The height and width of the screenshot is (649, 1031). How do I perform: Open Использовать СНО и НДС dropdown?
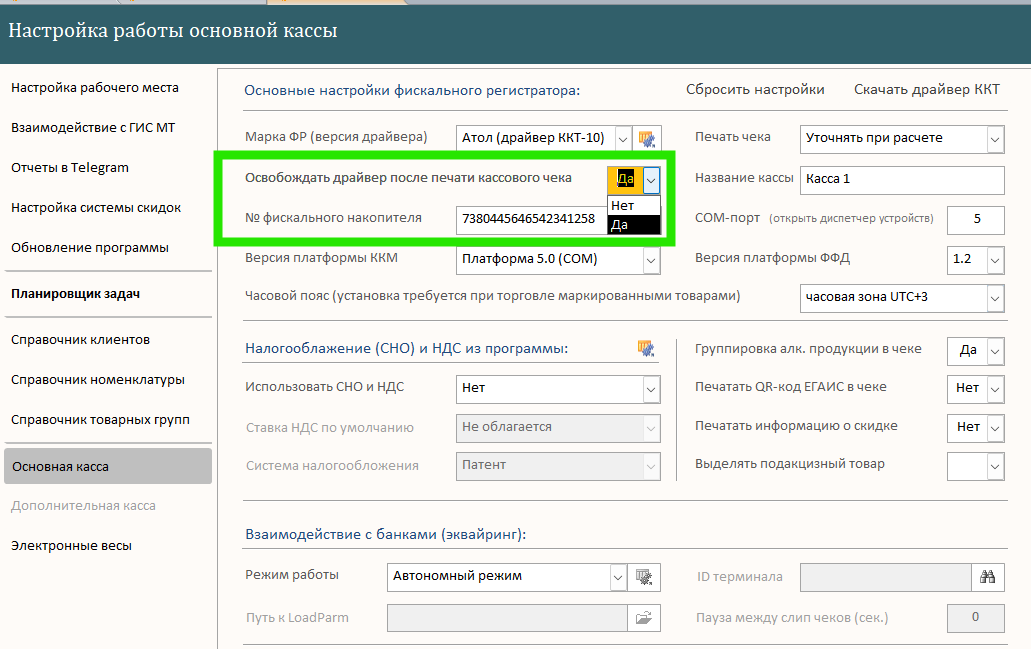pyautogui.click(x=651, y=389)
